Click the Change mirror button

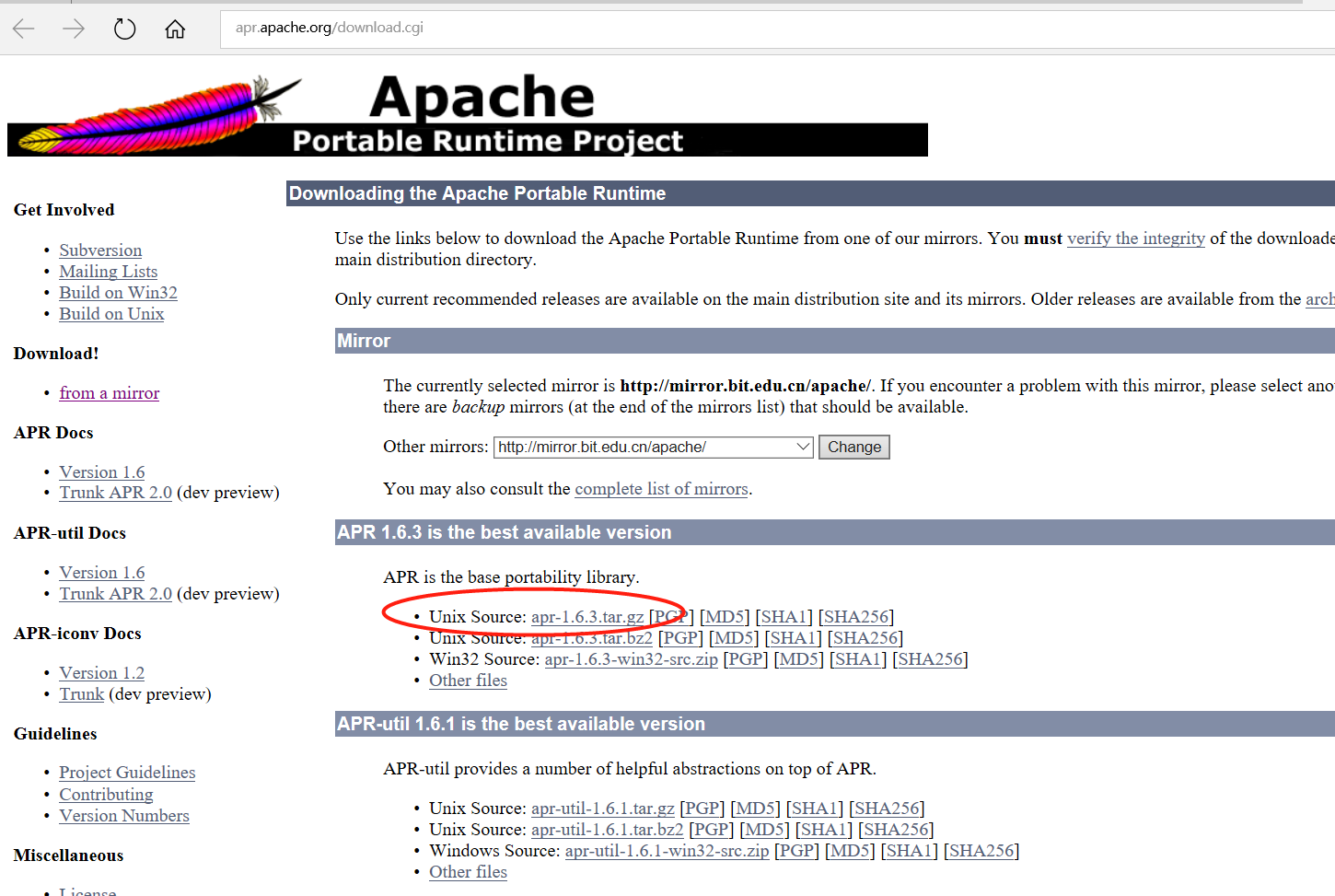pyautogui.click(x=854, y=448)
